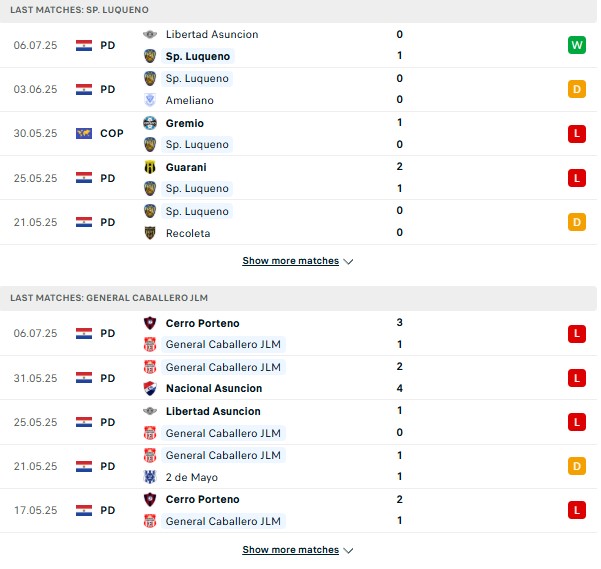Click the D badge for 2 de Mayo match
Viewport: 601px width, 569px height.
[576, 466]
